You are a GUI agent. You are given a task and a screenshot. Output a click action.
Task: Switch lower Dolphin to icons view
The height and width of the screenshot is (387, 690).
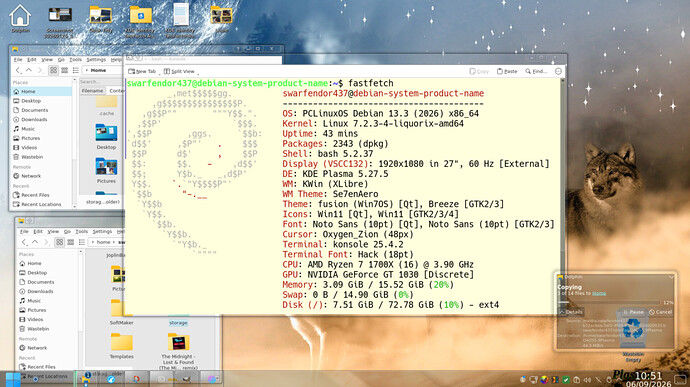pyautogui.click(x=59, y=242)
